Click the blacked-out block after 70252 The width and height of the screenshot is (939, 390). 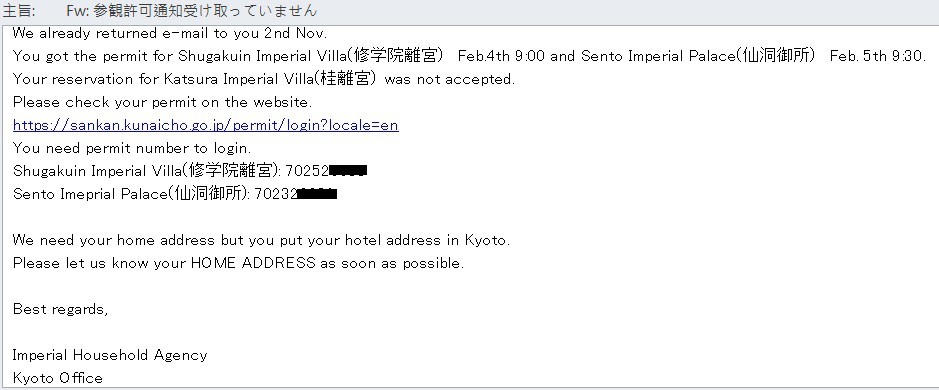348,171
